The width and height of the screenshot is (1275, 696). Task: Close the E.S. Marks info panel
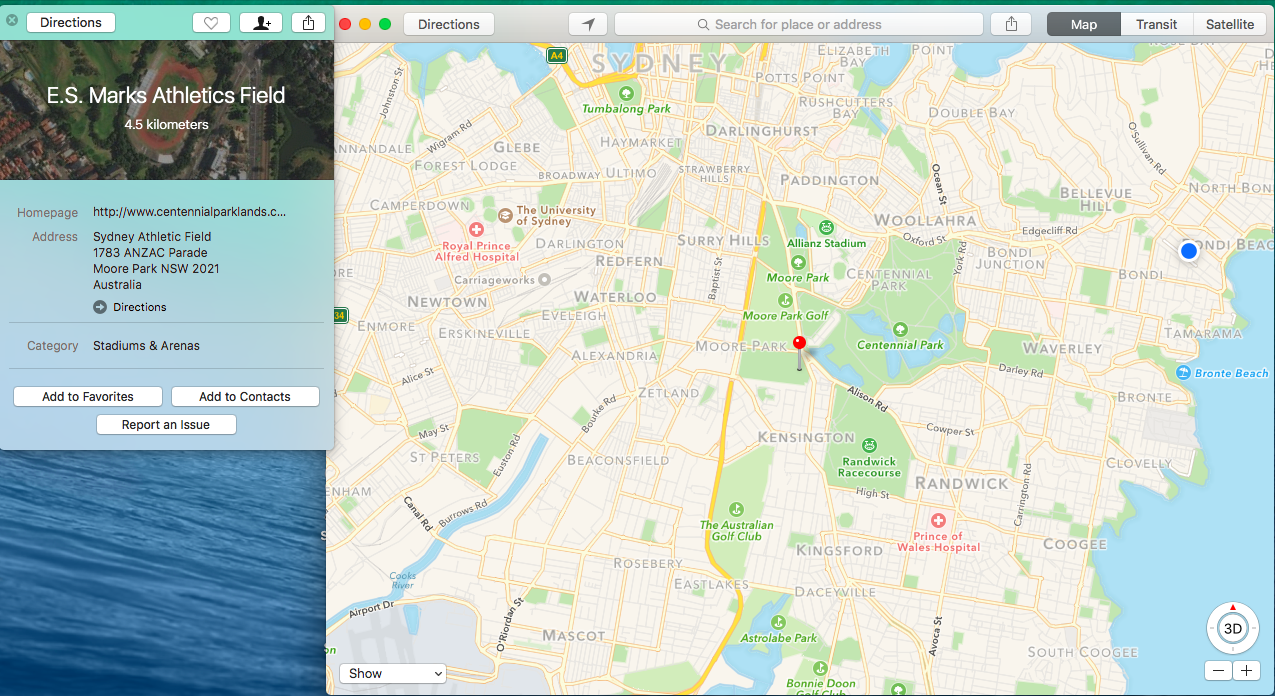[x=12, y=20]
